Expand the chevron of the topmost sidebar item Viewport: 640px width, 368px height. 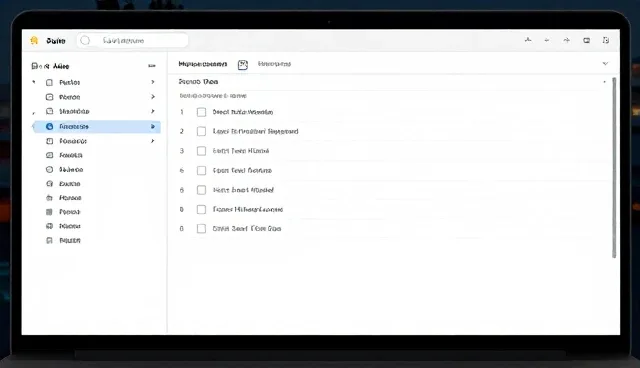point(153,82)
